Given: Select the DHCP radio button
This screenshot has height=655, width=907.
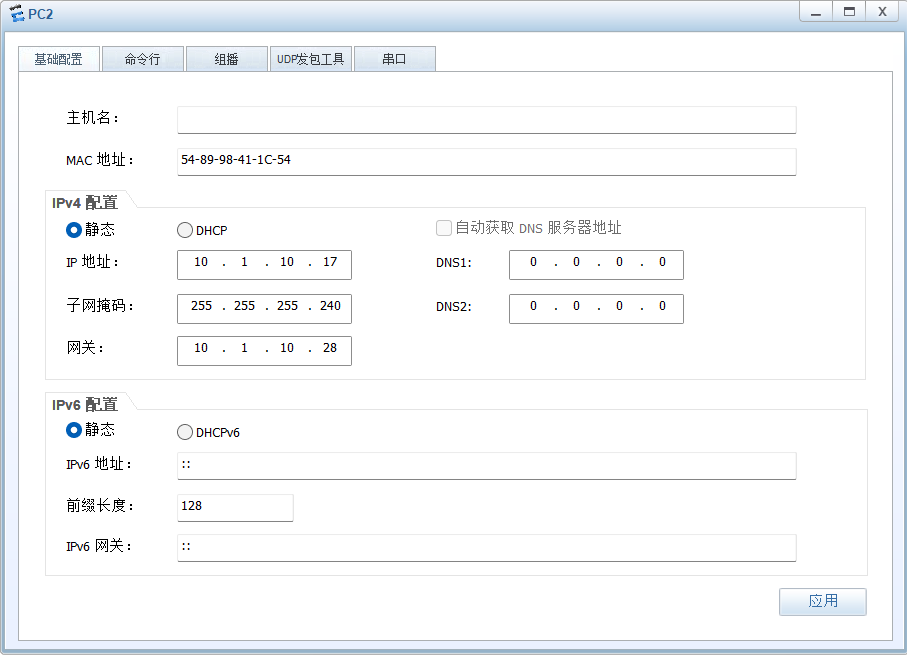Looking at the screenshot, I should pos(185,230).
